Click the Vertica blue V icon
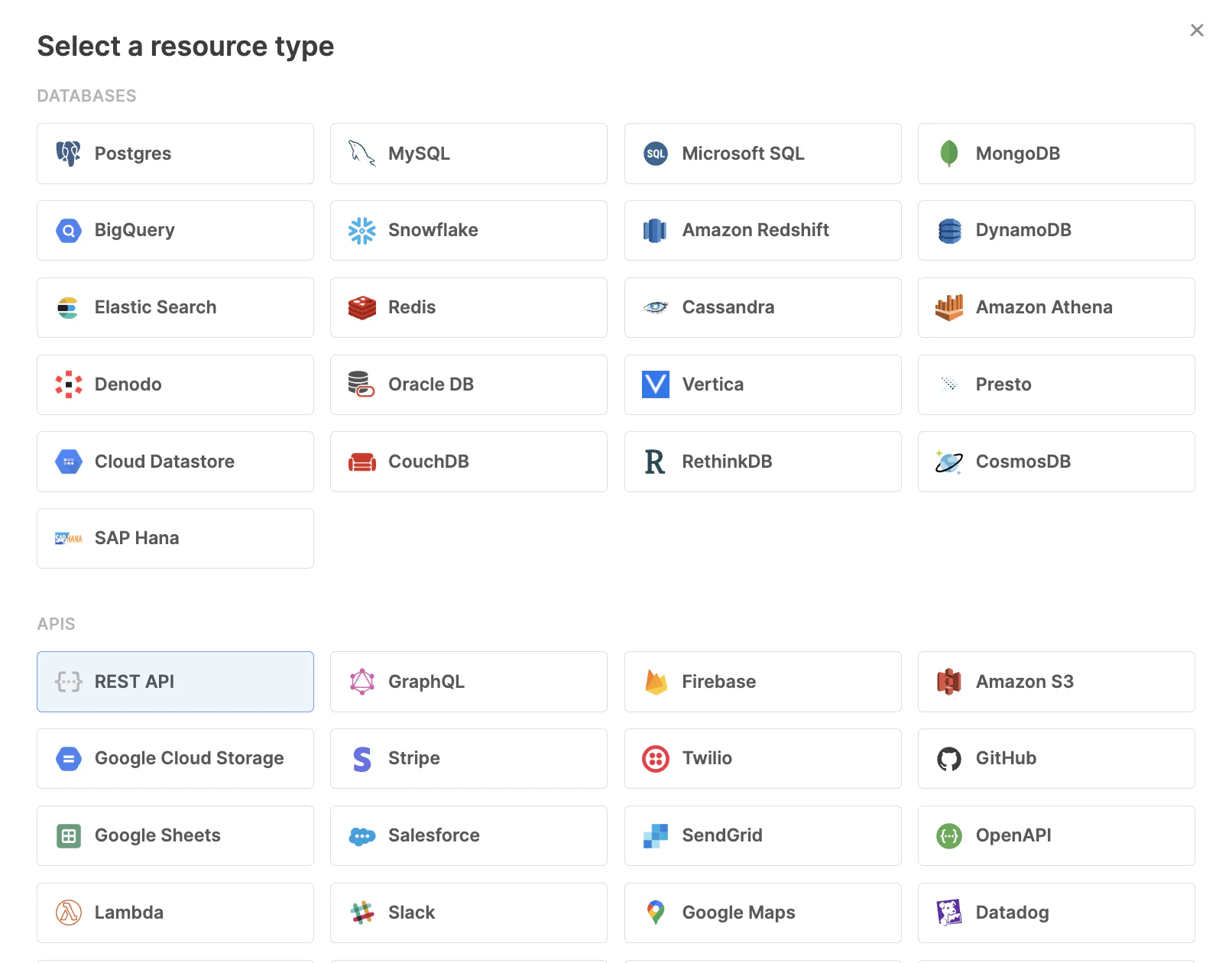This screenshot has height=963, width=1232. (x=656, y=384)
